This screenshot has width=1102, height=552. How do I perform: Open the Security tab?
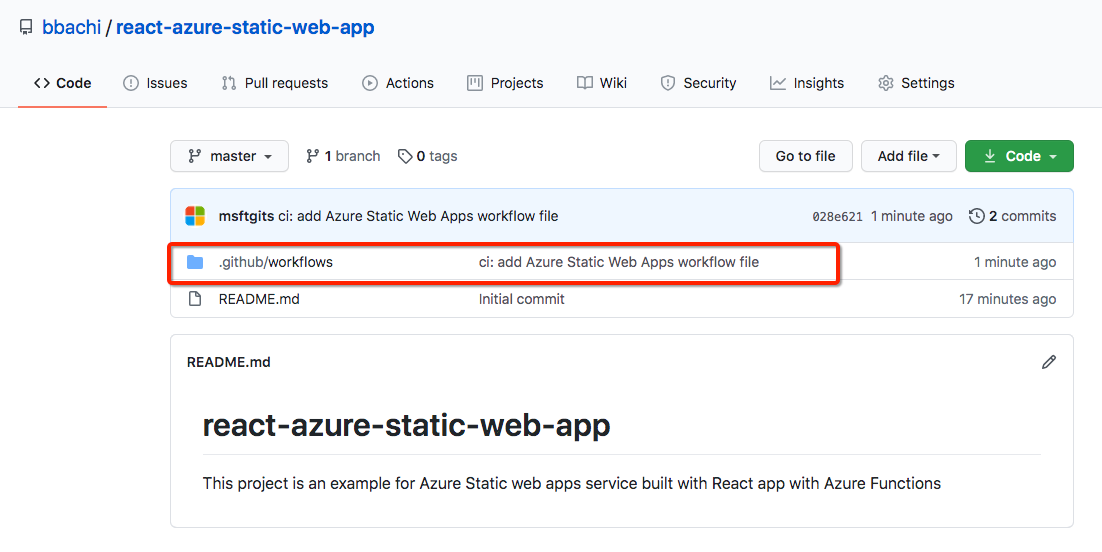[699, 83]
